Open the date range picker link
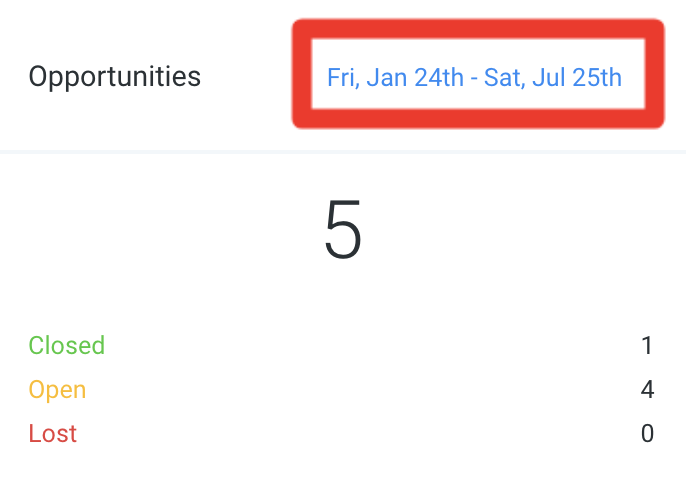The image size is (686, 488). click(x=474, y=77)
